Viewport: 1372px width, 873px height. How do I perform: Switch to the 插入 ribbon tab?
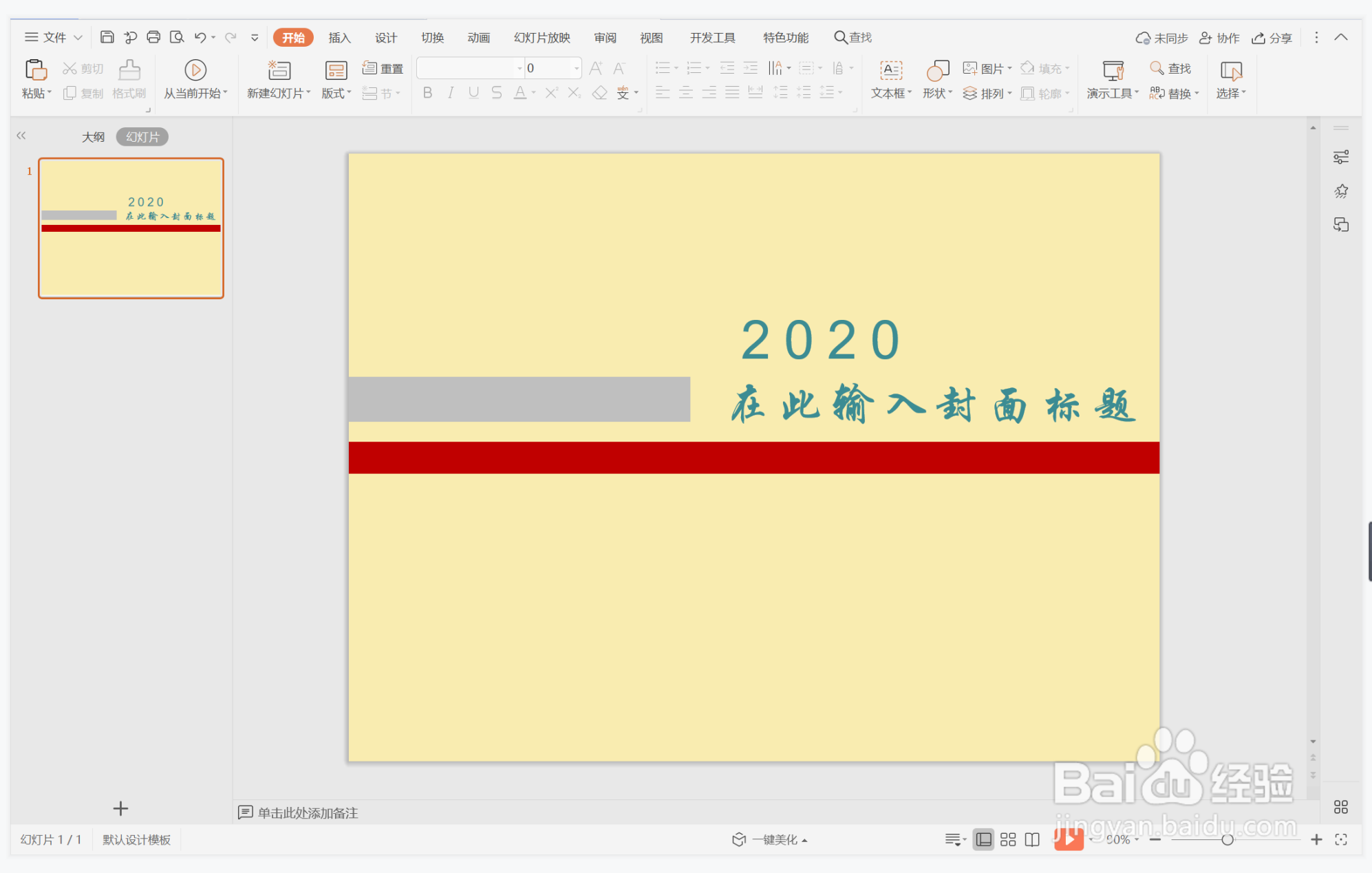pyautogui.click(x=339, y=37)
